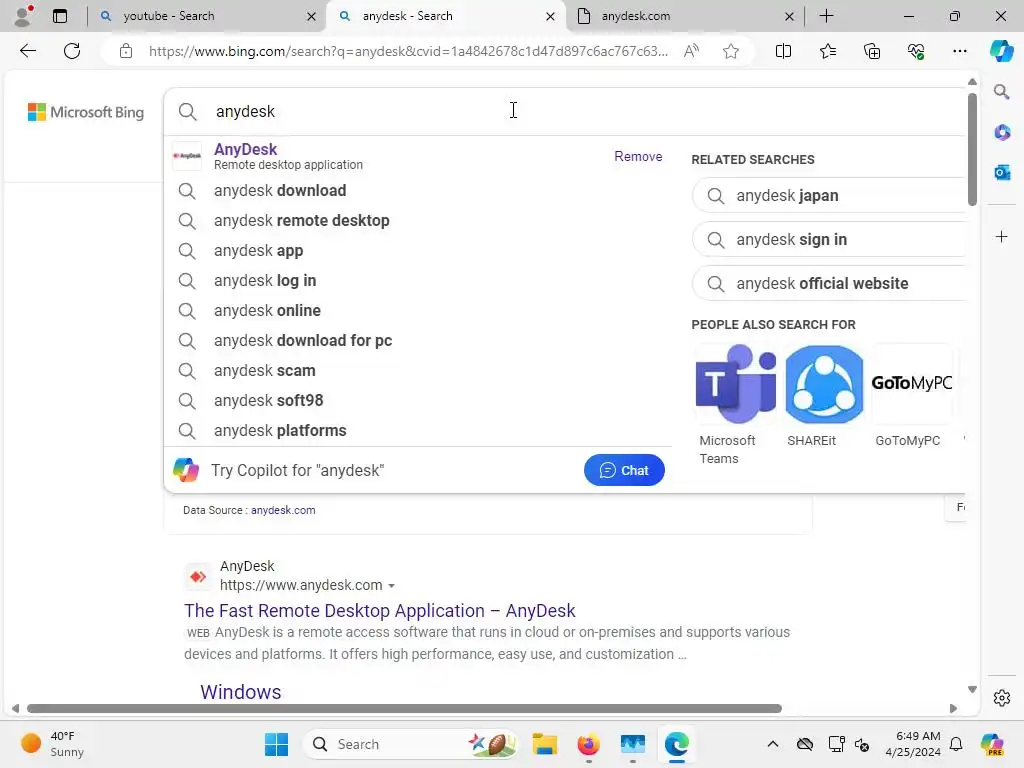Open the Edge profile icon
Screen dimensions: 1024x768
click(x=23, y=15)
